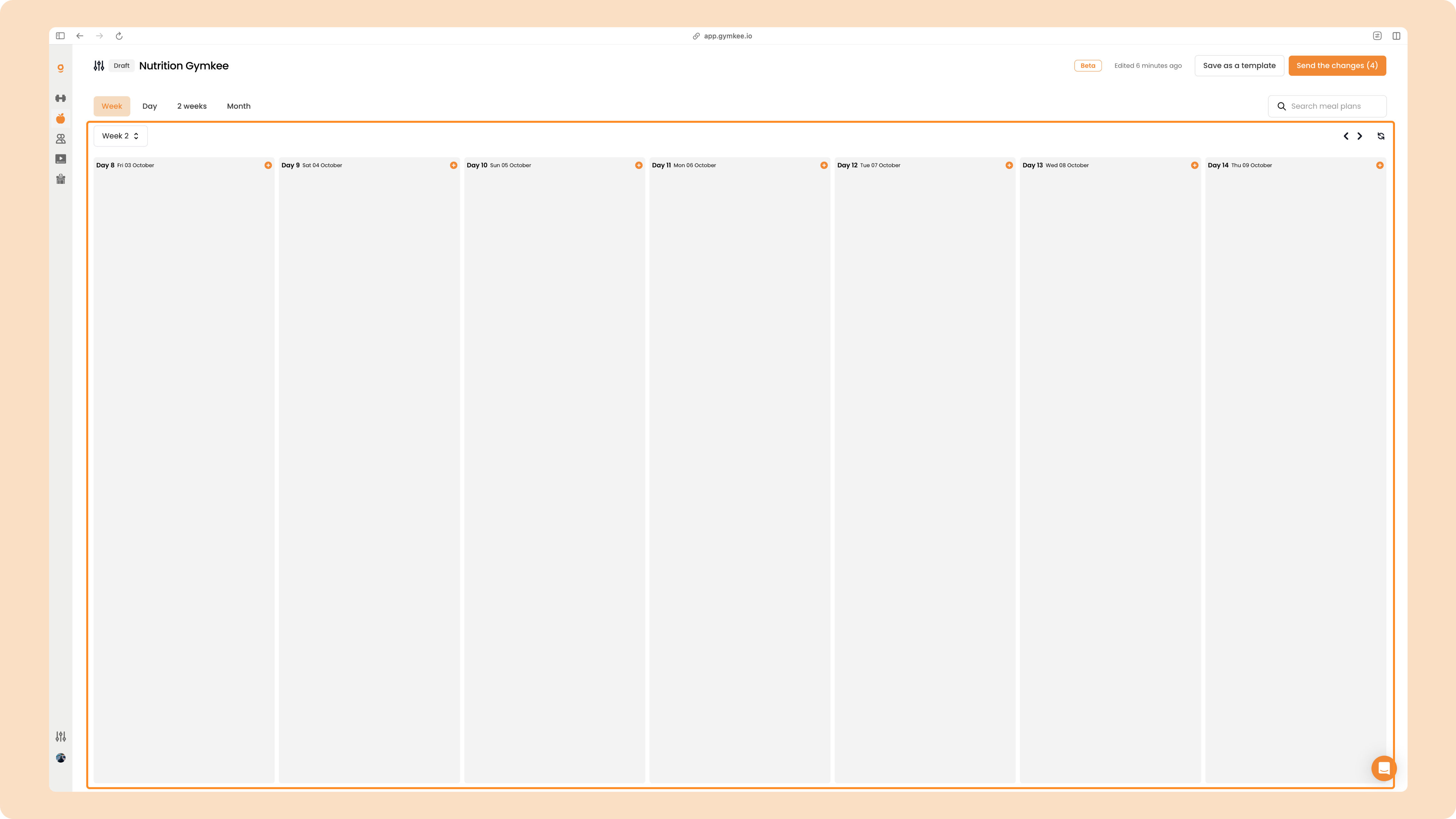Viewport: 1456px width, 819px height.
Task: Focus the Search meal plans field
Action: [x=1327, y=106]
